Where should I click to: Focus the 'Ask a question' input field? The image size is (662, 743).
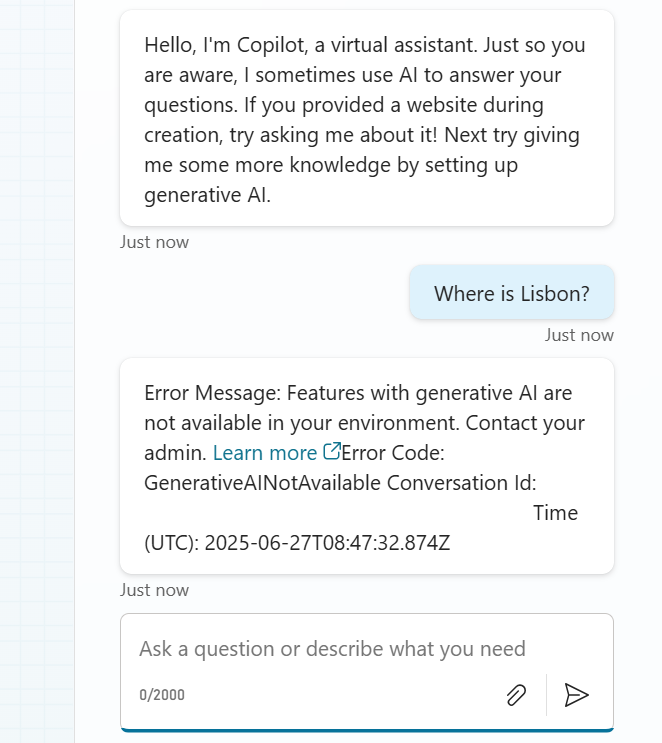point(332,649)
